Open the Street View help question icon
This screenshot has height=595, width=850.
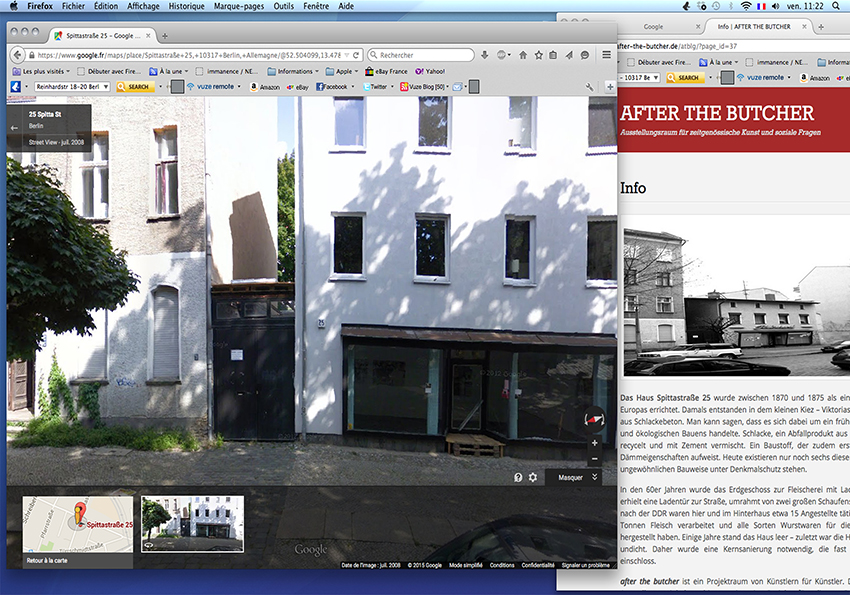tap(518, 477)
